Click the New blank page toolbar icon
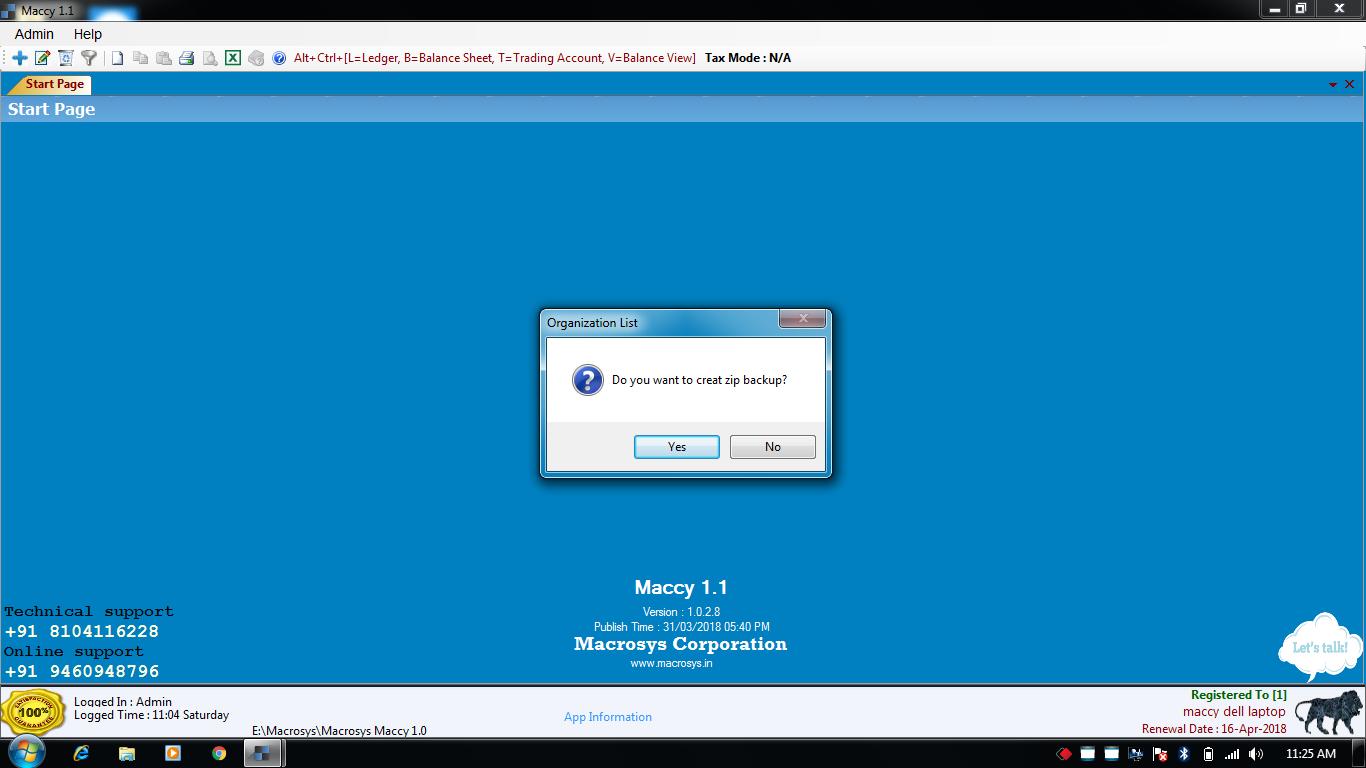The image size is (1366, 768). 117,58
